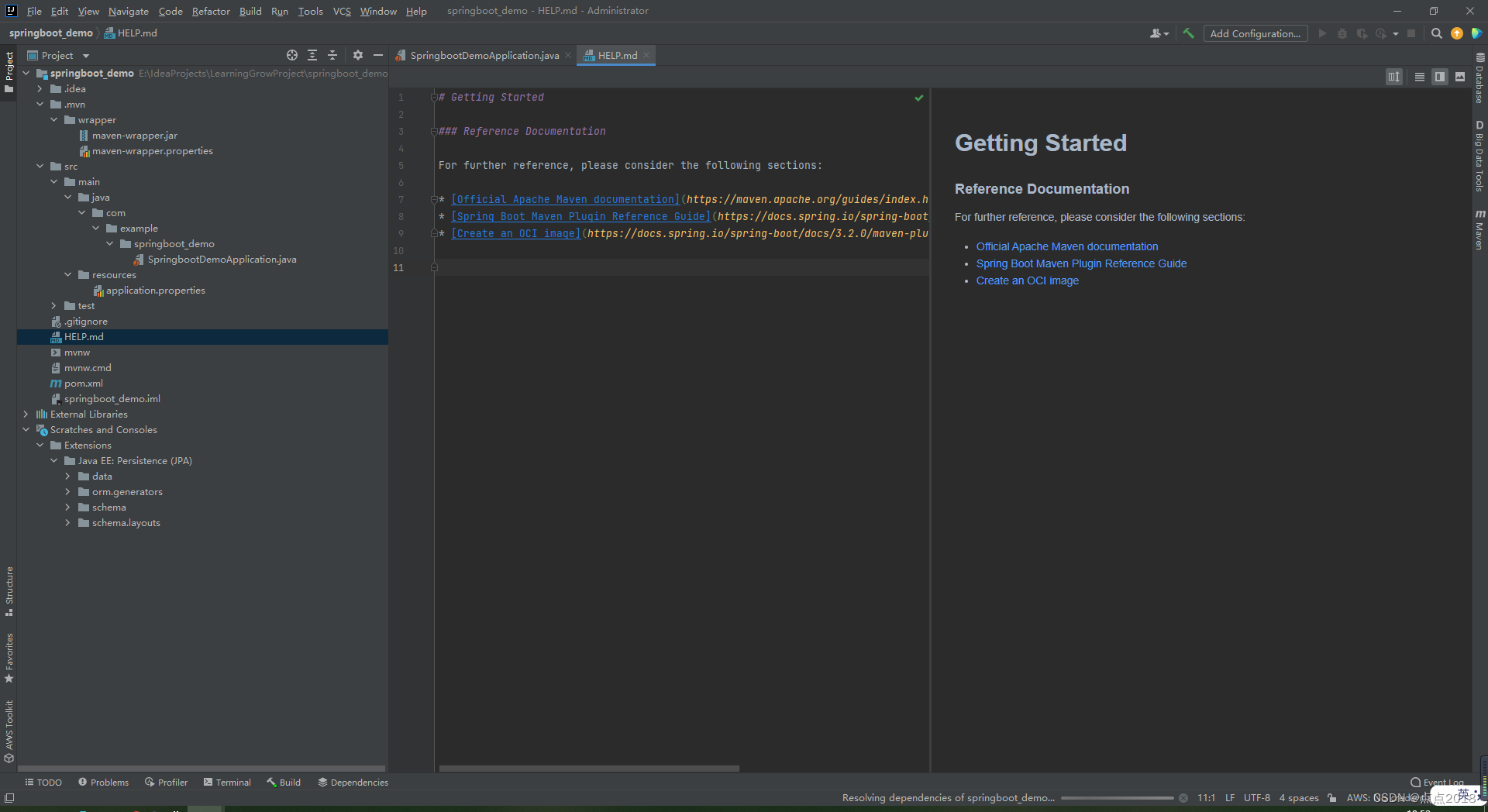Switch to Preview only view mode
The image size is (1488, 812).
click(x=1460, y=77)
